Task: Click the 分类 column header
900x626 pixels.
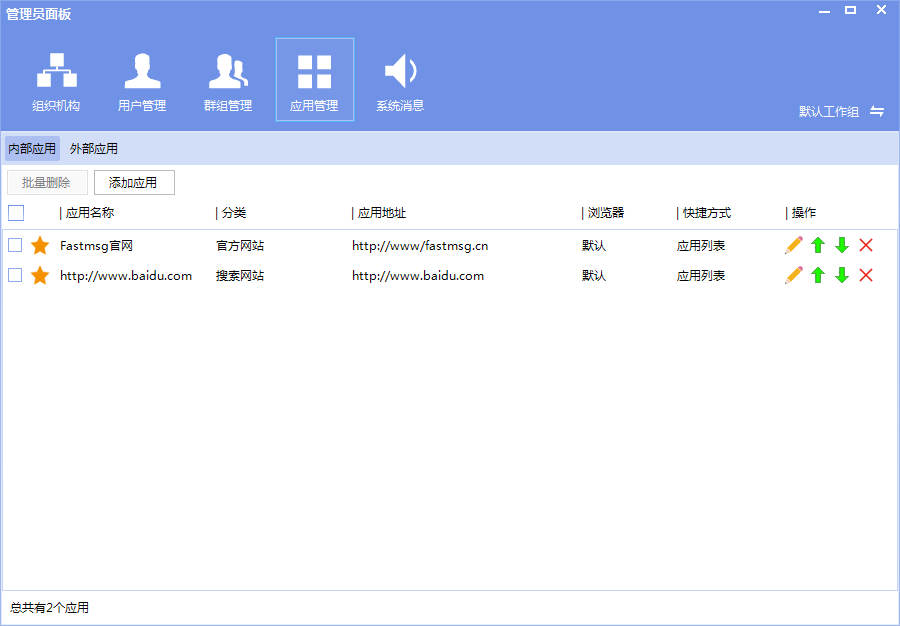Action: [234, 213]
